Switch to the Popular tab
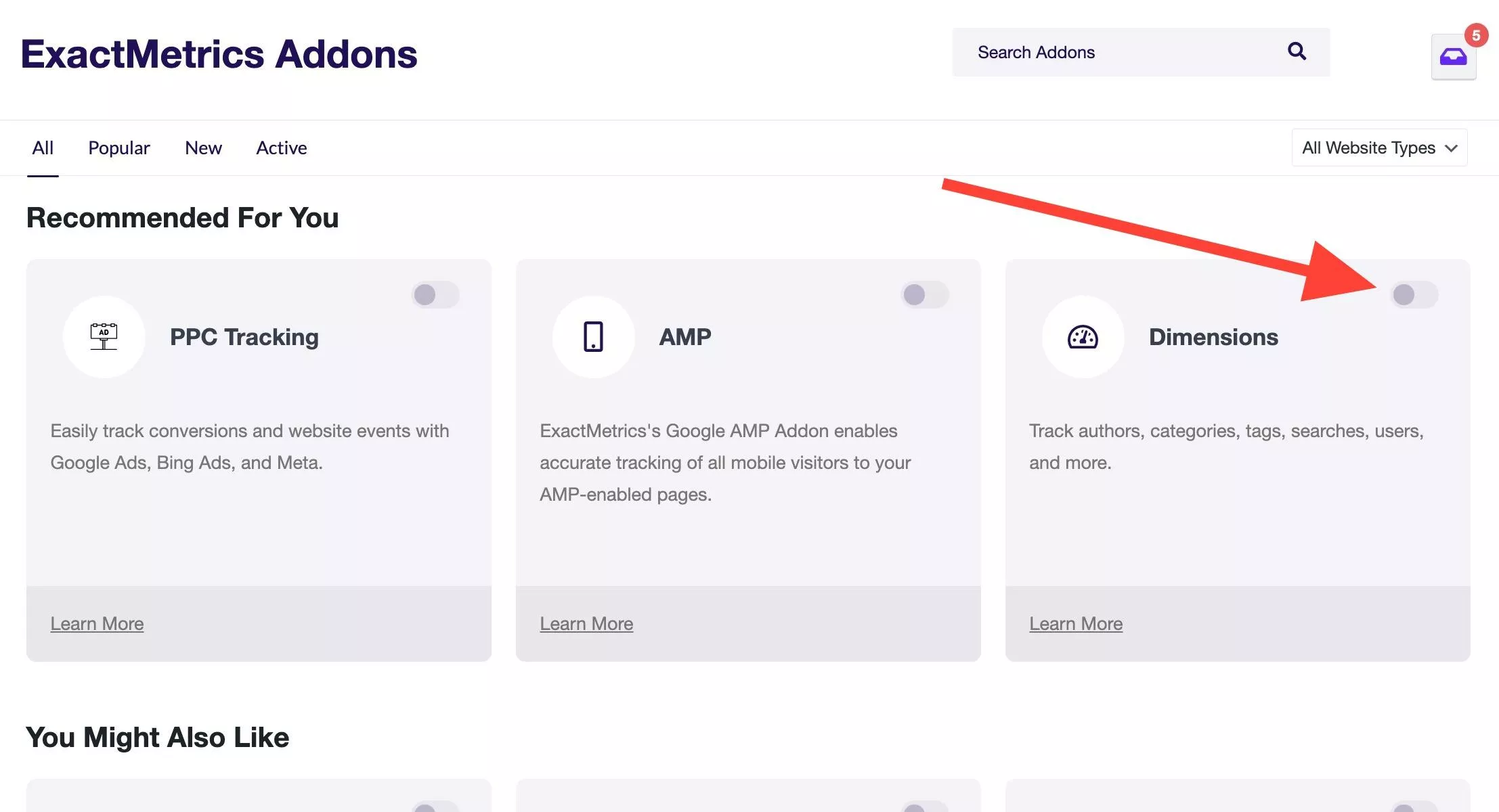Image resolution: width=1499 pixels, height=812 pixels. (x=119, y=148)
